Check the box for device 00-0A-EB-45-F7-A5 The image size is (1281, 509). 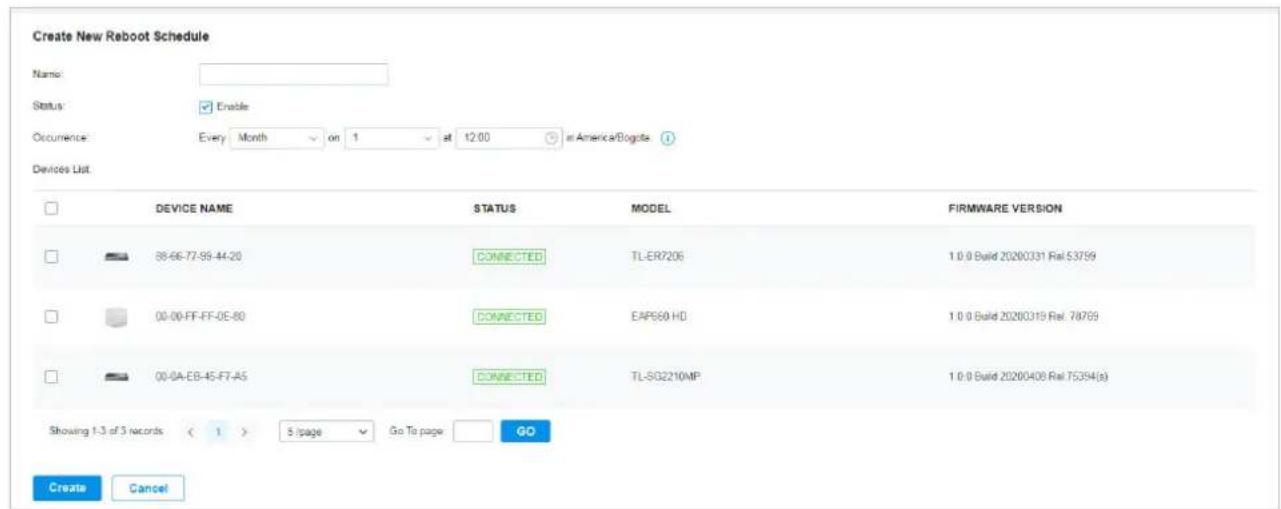(53, 377)
